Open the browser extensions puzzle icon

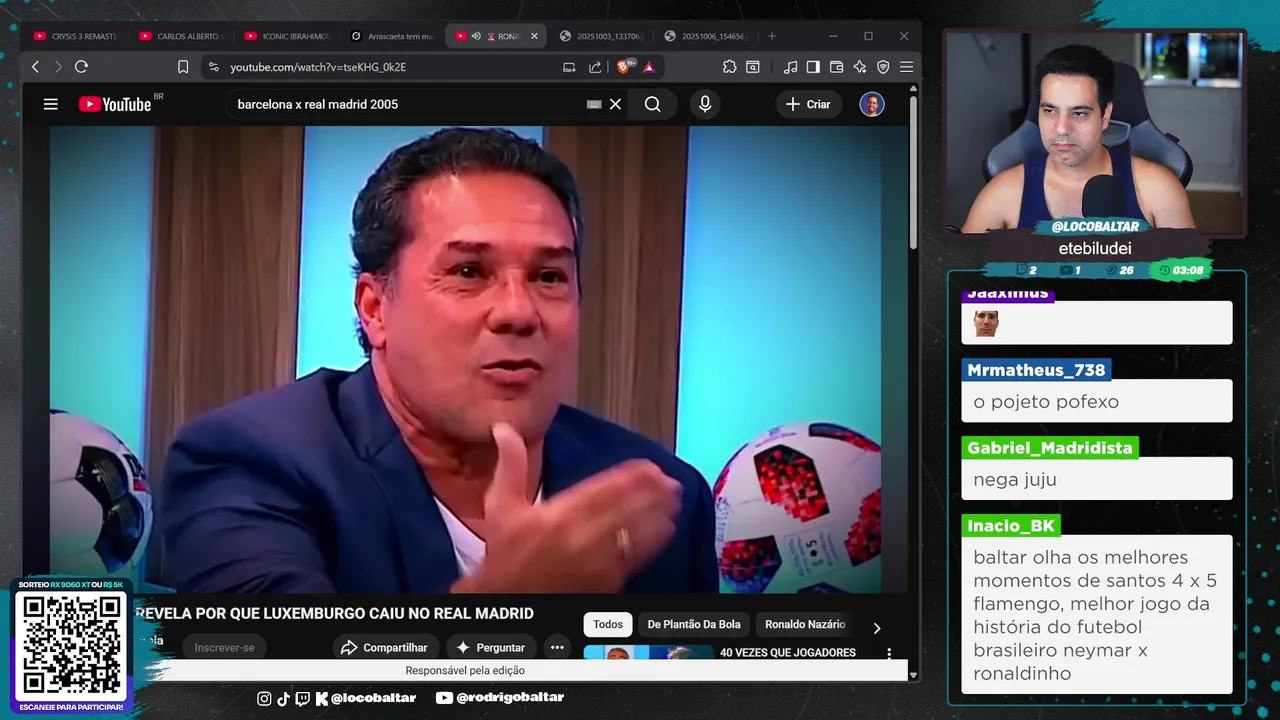(x=729, y=67)
